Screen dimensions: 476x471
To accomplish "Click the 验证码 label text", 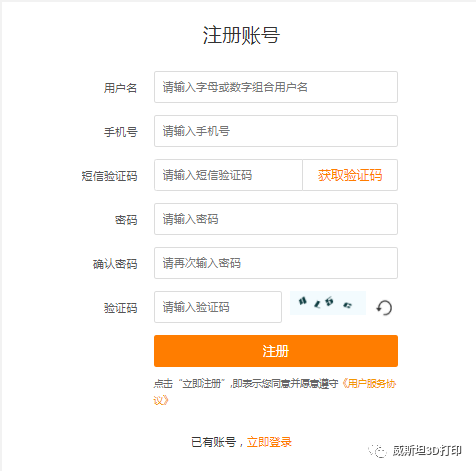I will [x=120, y=308].
